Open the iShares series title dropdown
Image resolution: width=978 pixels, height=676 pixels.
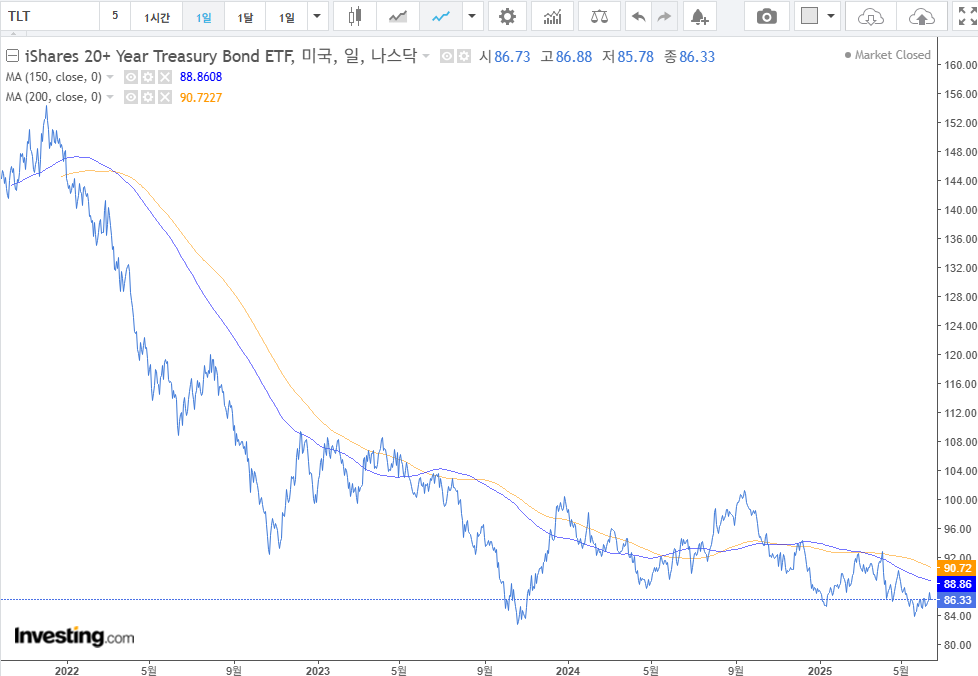pyautogui.click(x=427, y=56)
